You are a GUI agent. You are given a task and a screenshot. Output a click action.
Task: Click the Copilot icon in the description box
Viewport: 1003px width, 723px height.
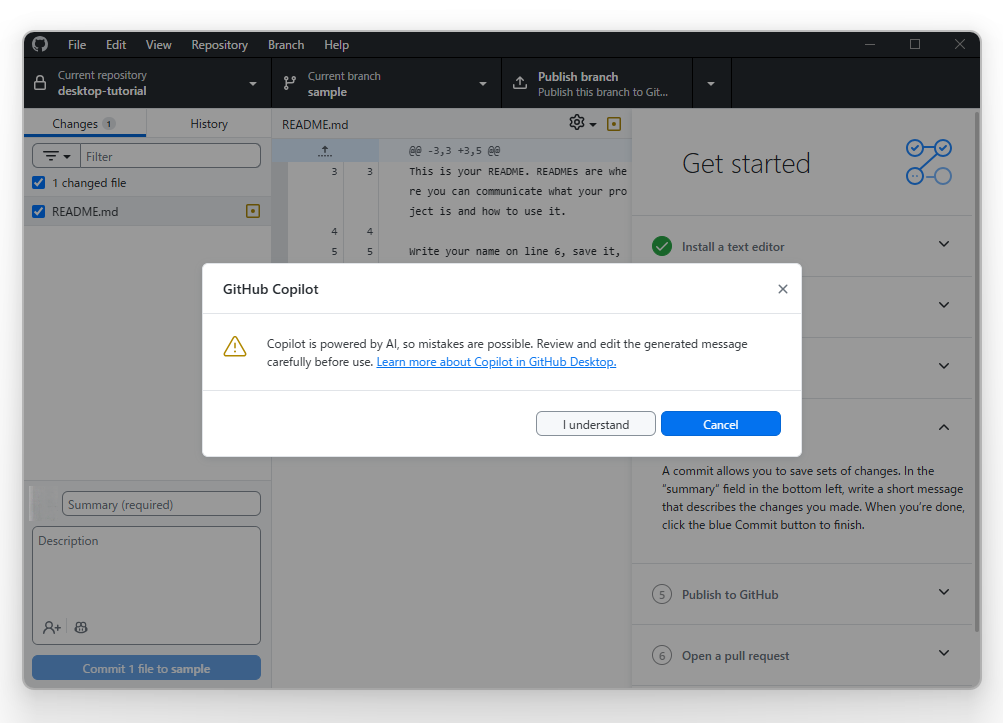click(80, 627)
